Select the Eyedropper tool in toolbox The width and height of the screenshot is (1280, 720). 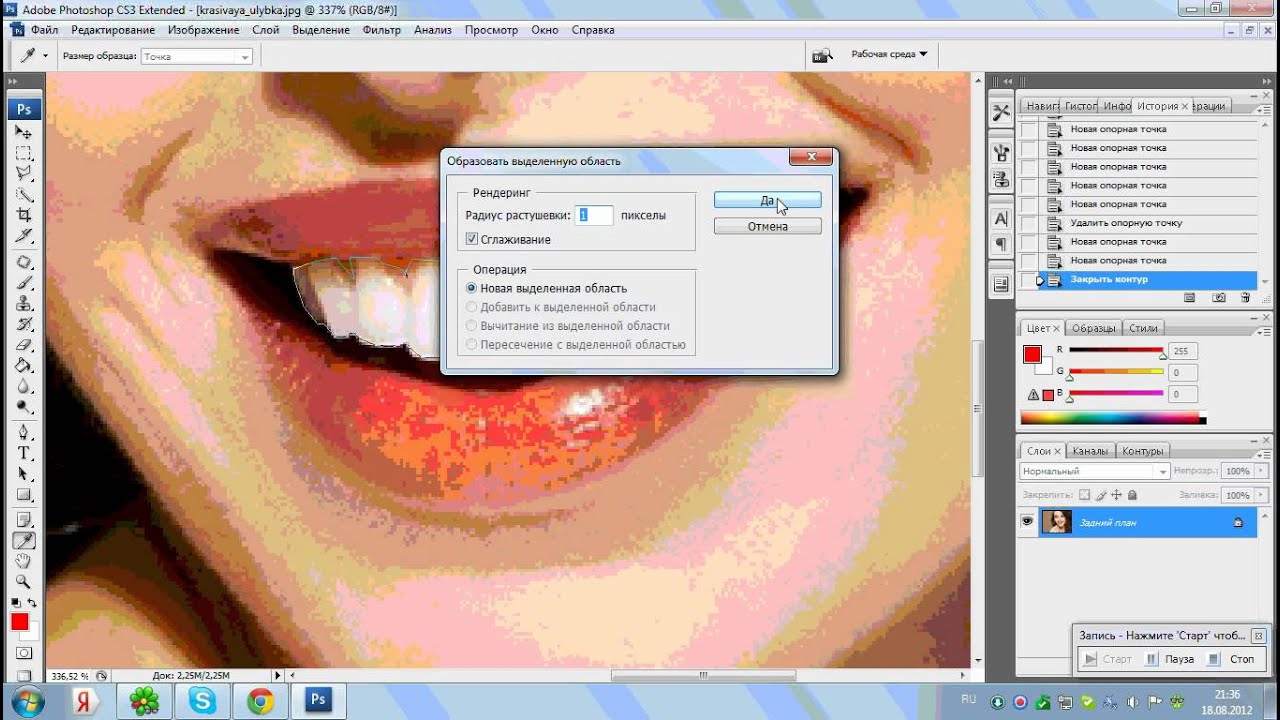pyautogui.click(x=24, y=541)
